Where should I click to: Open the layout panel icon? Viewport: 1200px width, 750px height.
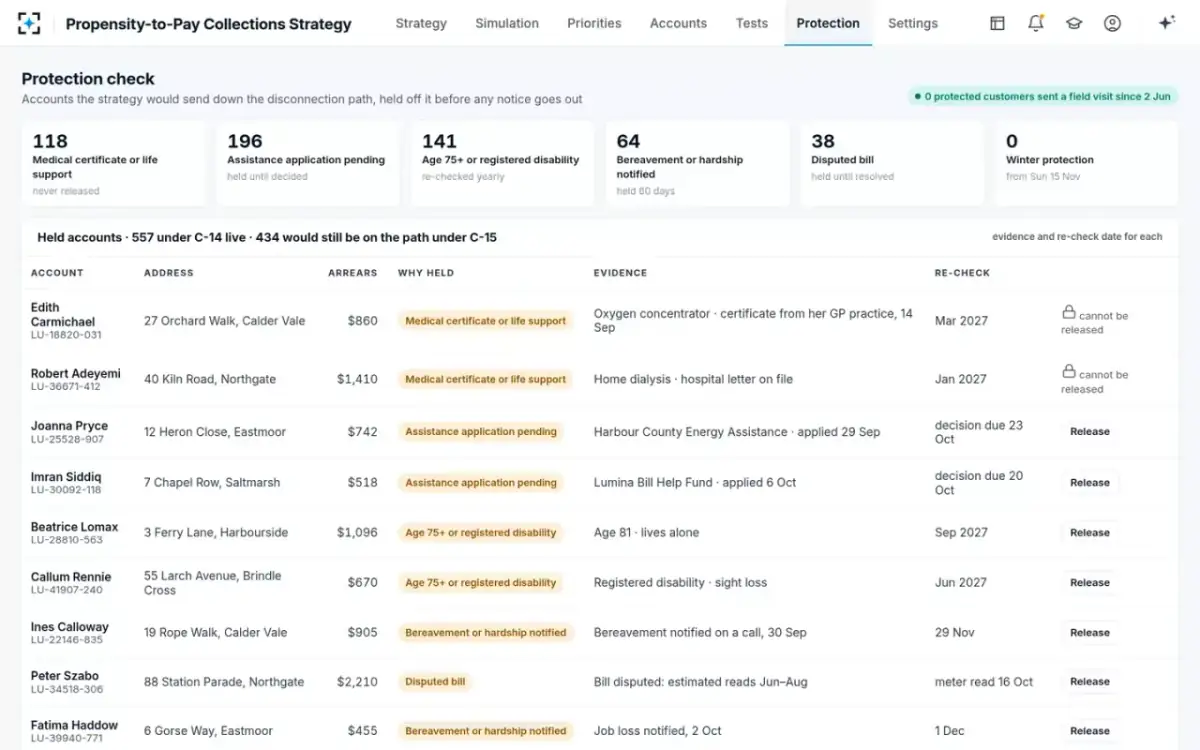997,23
